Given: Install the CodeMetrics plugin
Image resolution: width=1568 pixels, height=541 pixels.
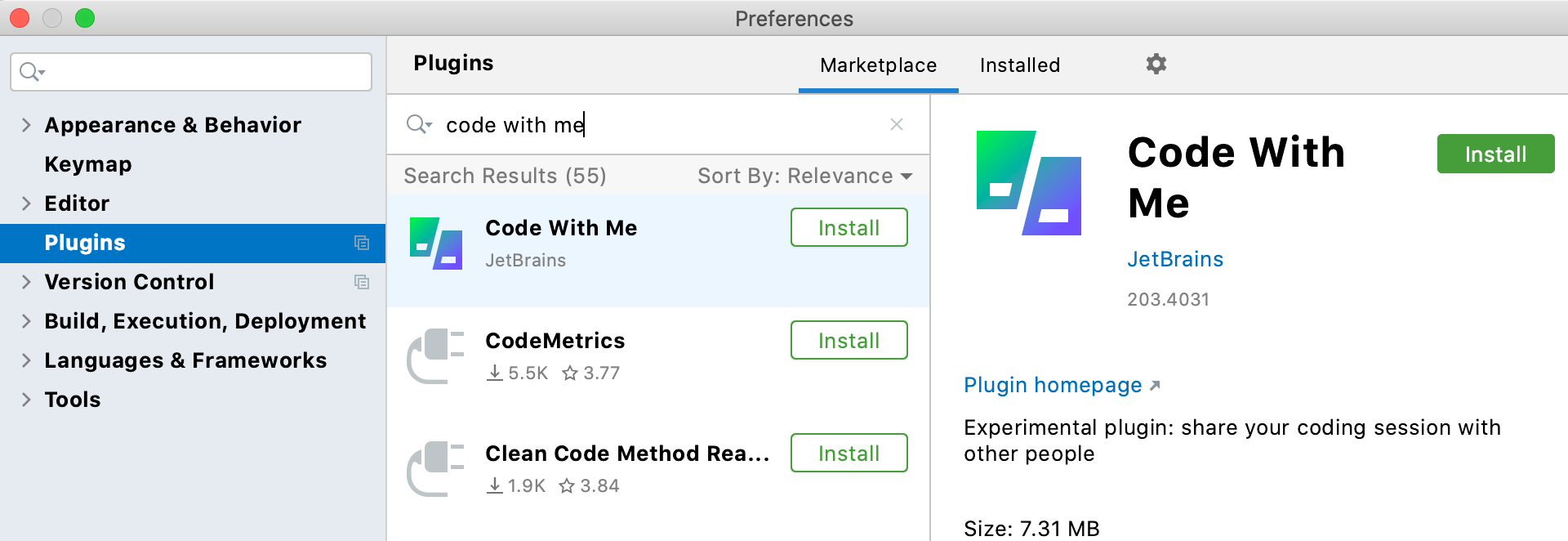Looking at the screenshot, I should click(x=849, y=340).
